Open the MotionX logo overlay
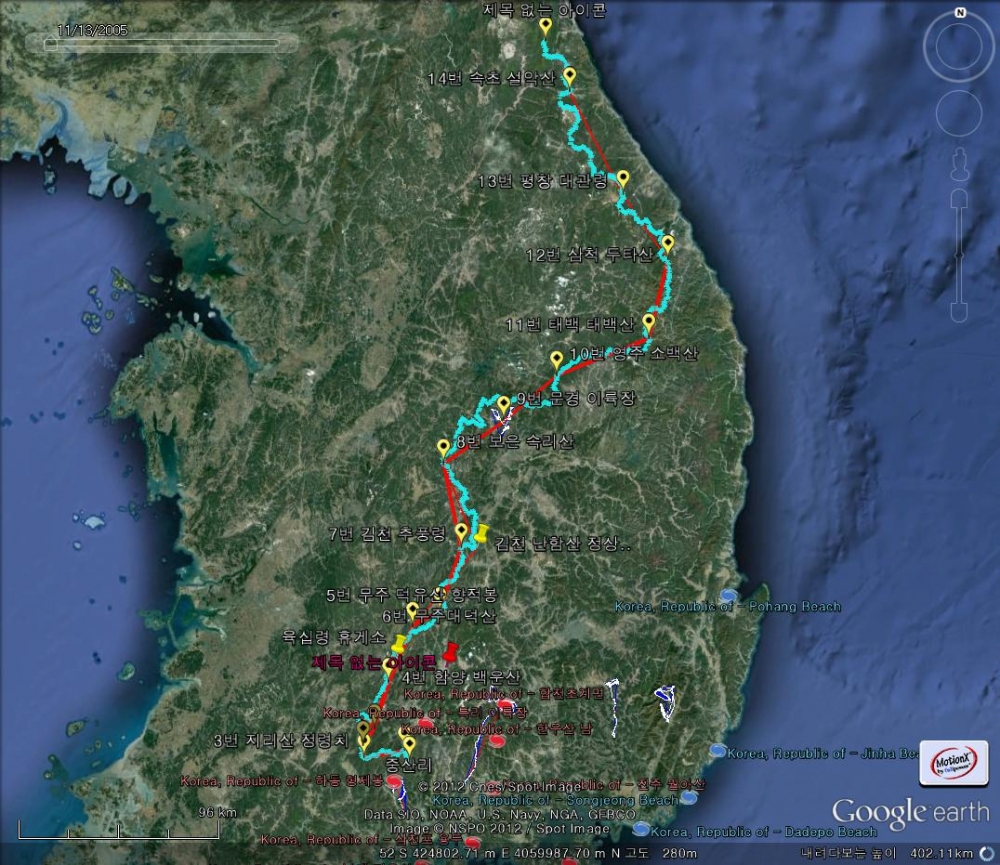 click(x=953, y=762)
